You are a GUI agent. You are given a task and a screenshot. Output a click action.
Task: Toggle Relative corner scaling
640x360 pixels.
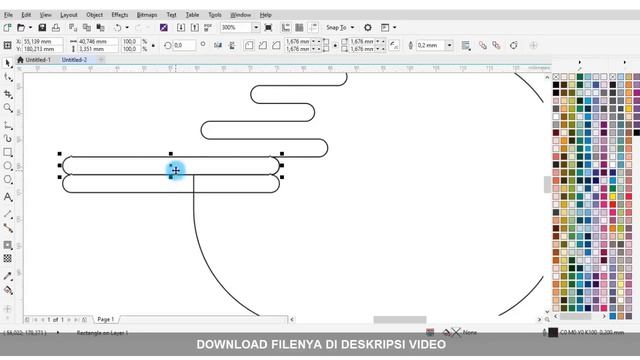tap(394, 45)
